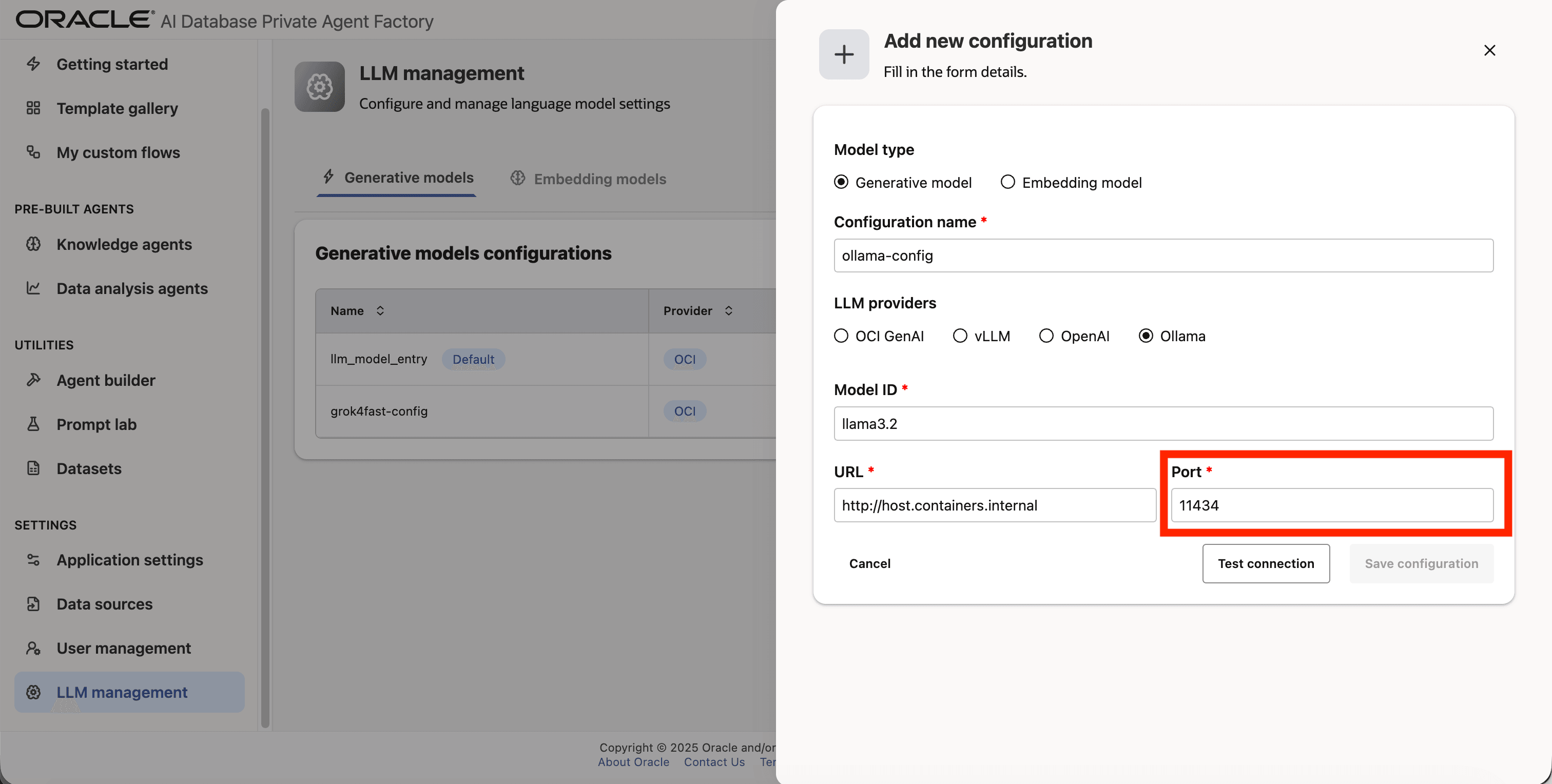The height and width of the screenshot is (784, 1552).
Task: Sort table by the Name column arrows
Action: (x=380, y=311)
